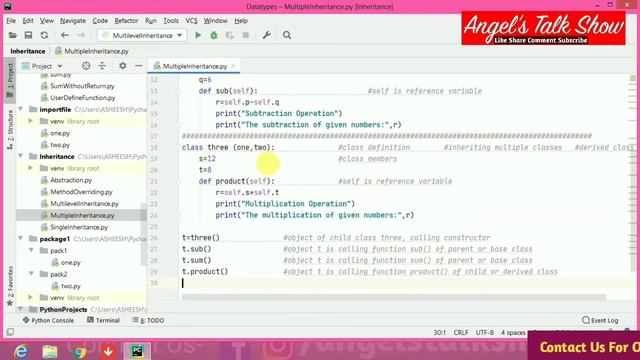Open the VCS menu
The width and height of the screenshot is (640, 360).
[x=191, y=21]
